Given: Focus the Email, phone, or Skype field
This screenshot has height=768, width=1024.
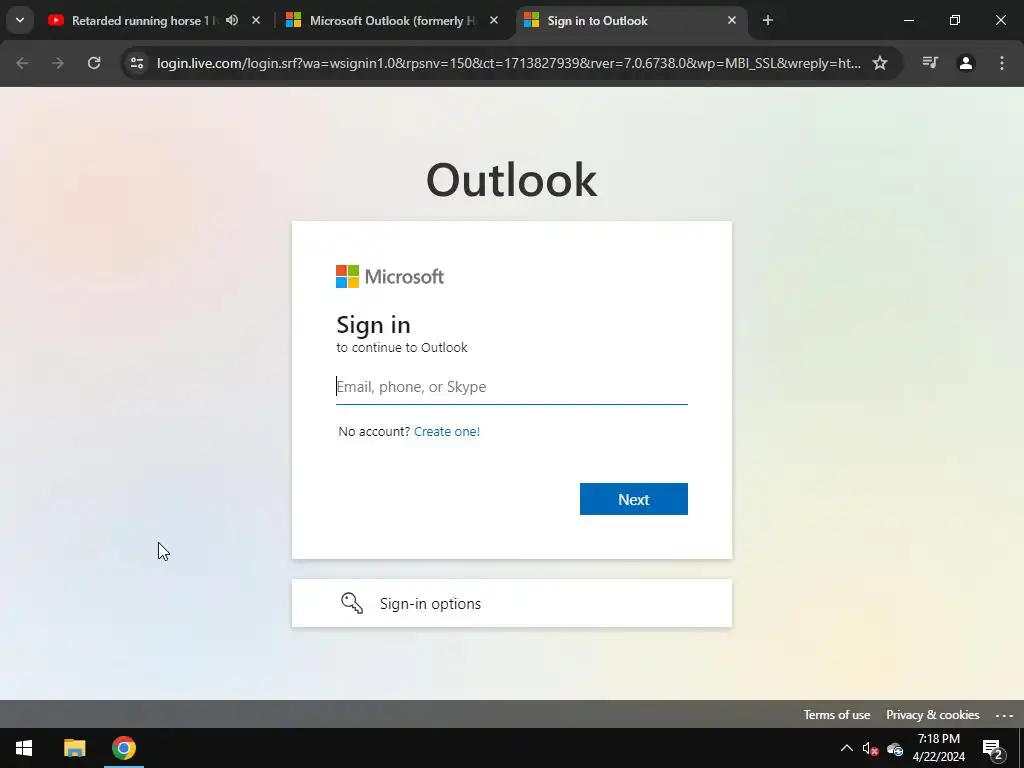Looking at the screenshot, I should click(x=511, y=387).
